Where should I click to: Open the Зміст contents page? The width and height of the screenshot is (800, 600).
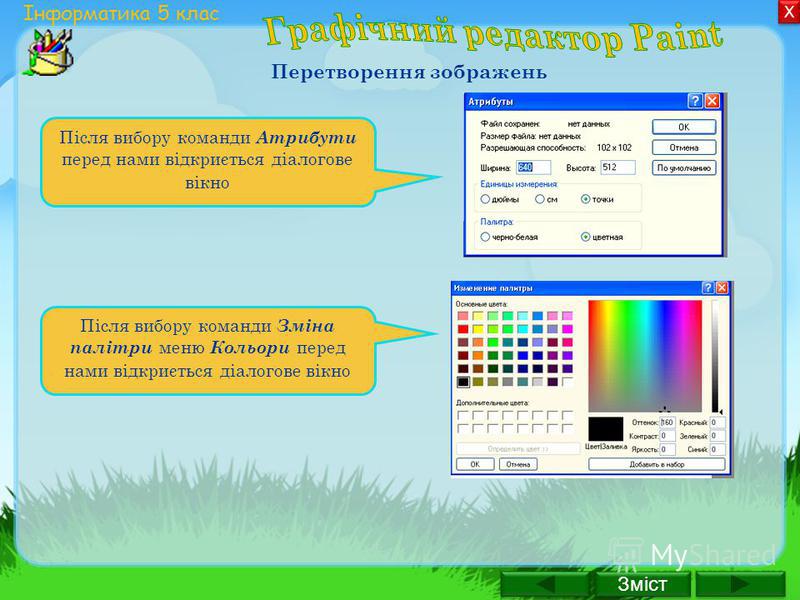(642, 584)
